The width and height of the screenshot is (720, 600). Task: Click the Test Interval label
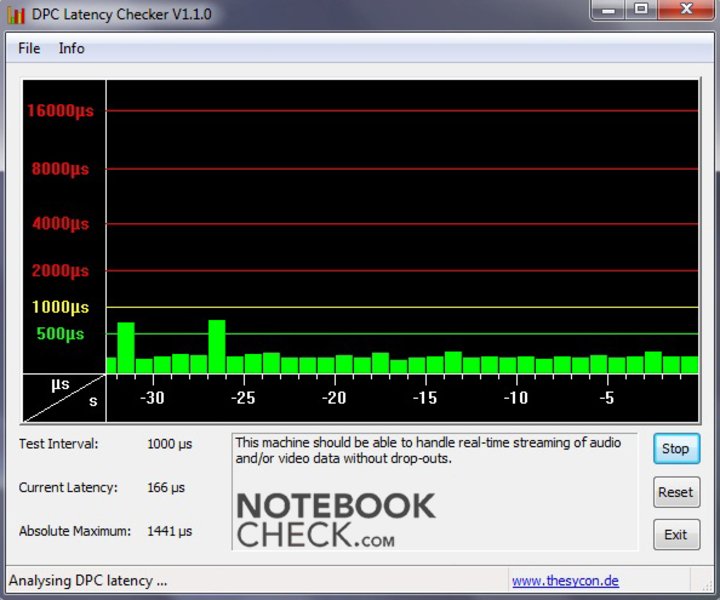click(x=58, y=444)
